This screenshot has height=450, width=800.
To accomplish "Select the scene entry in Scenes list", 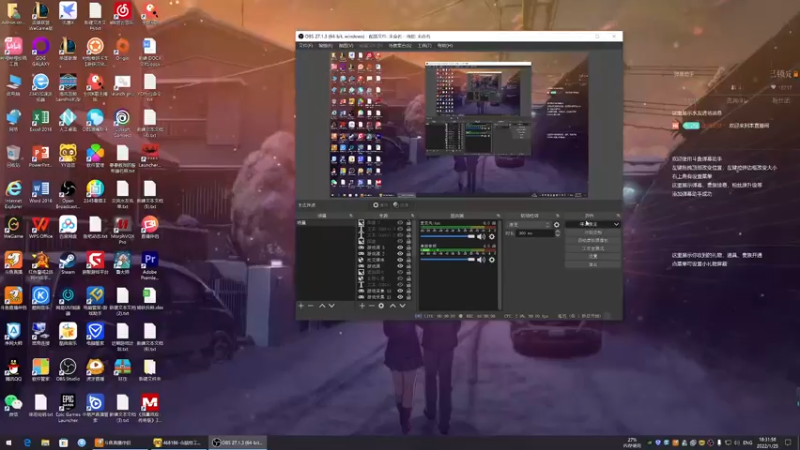I will pyautogui.click(x=326, y=223).
